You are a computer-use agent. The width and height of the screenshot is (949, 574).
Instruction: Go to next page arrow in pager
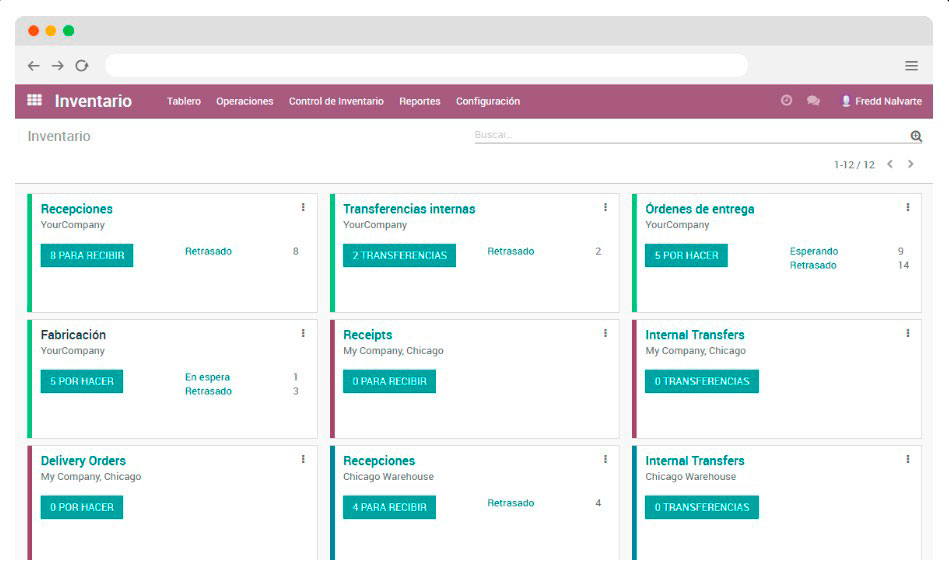pyautogui.click(x=910, y=164)
